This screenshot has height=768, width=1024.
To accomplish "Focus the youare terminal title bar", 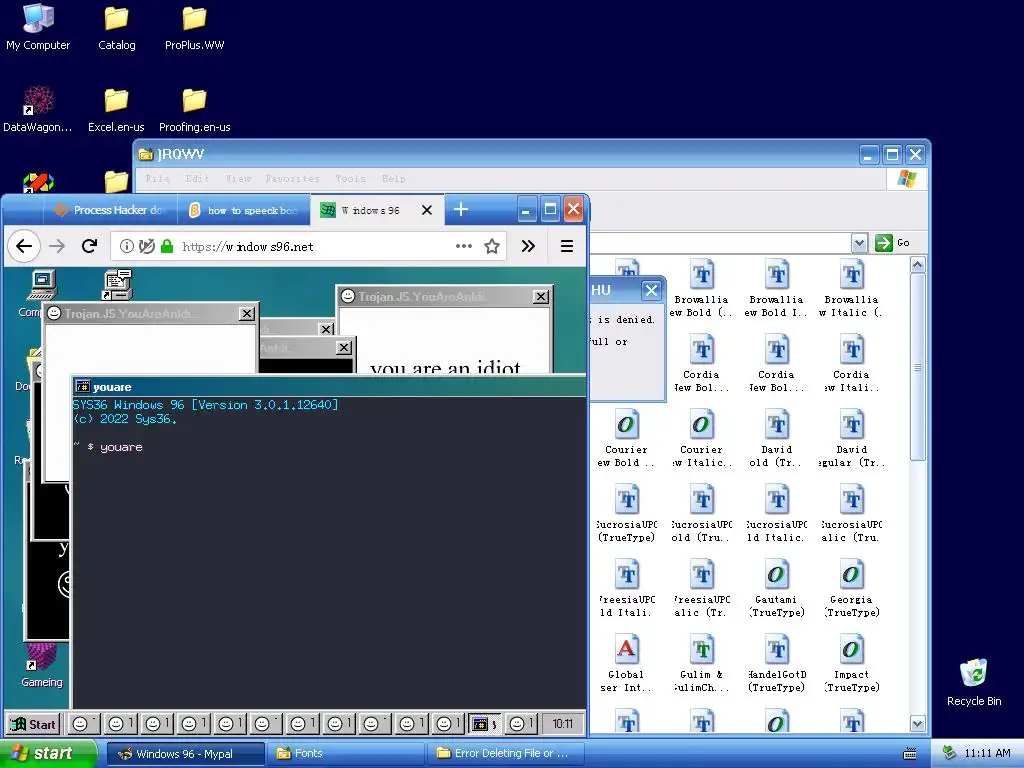I will (x=328, y=387).
